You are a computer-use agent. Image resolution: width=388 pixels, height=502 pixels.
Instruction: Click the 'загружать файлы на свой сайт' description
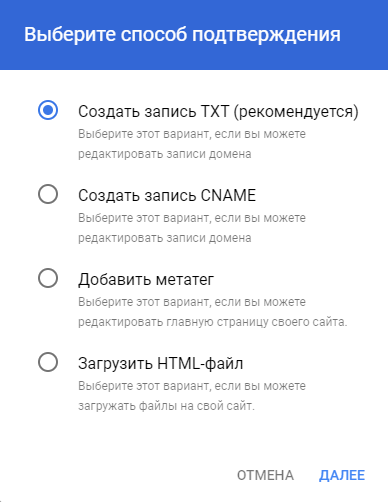coord(166,406)
